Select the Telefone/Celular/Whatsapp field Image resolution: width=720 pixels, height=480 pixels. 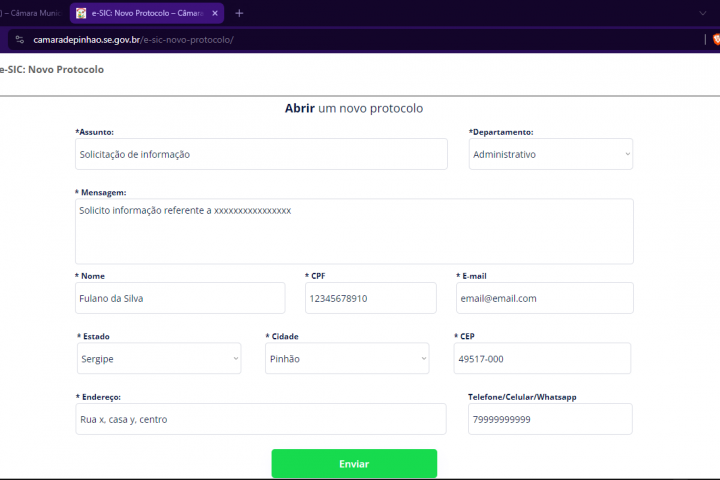pos(550,419)
